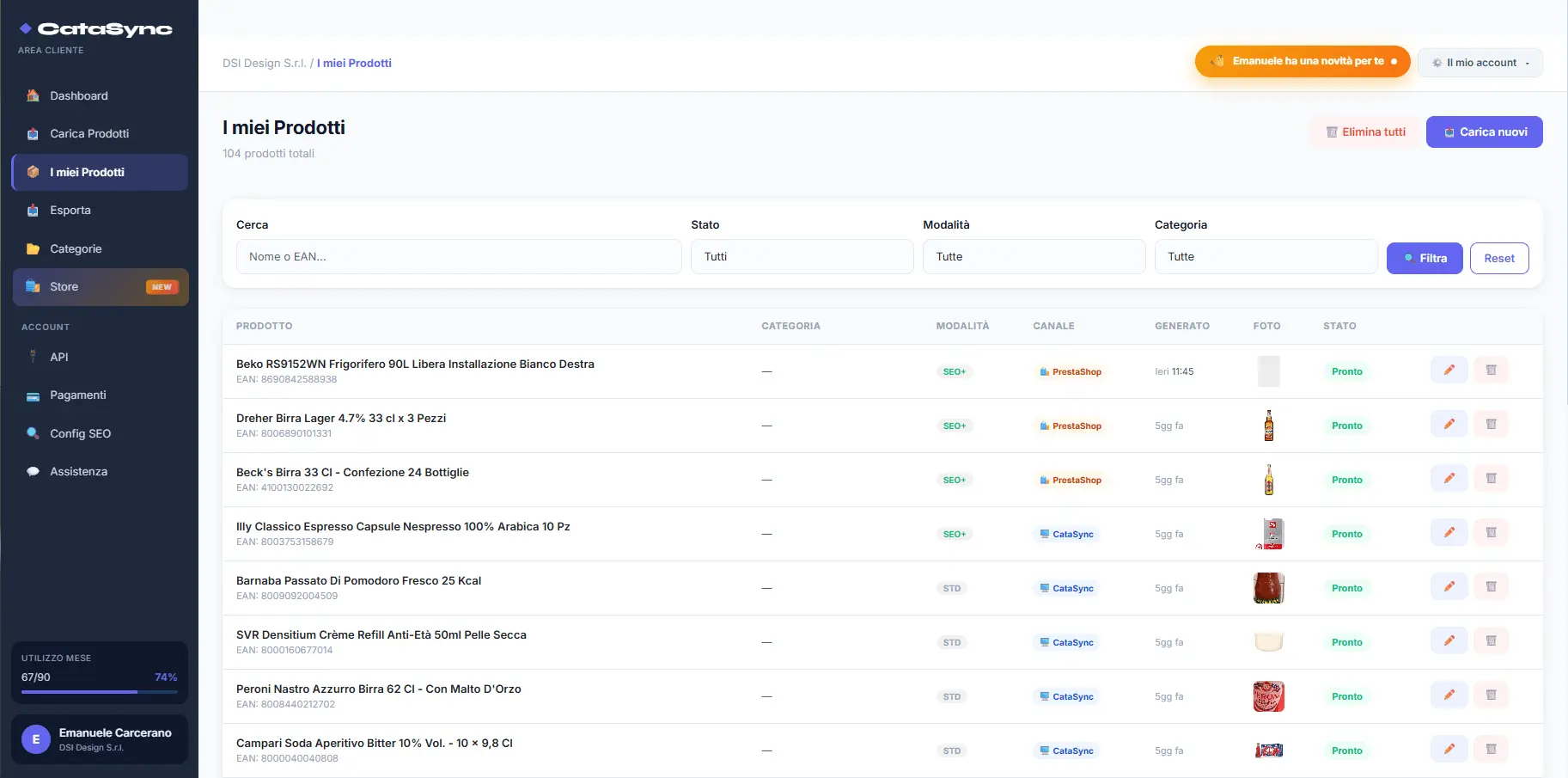Click the API sidebar icon
The width and height of the screenshot is (1568, 778).
click(x=33, y=357)
